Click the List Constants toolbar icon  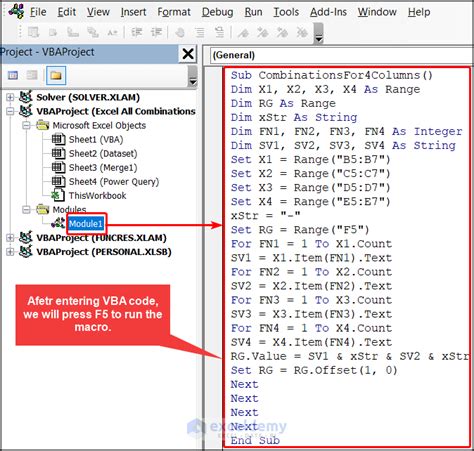53,32
